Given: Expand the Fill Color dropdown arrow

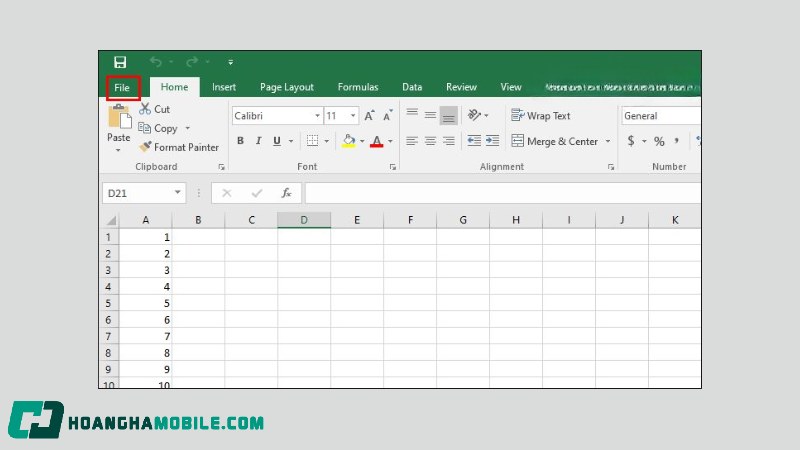Looking at the screenshot, I should [x=362, y=141].
